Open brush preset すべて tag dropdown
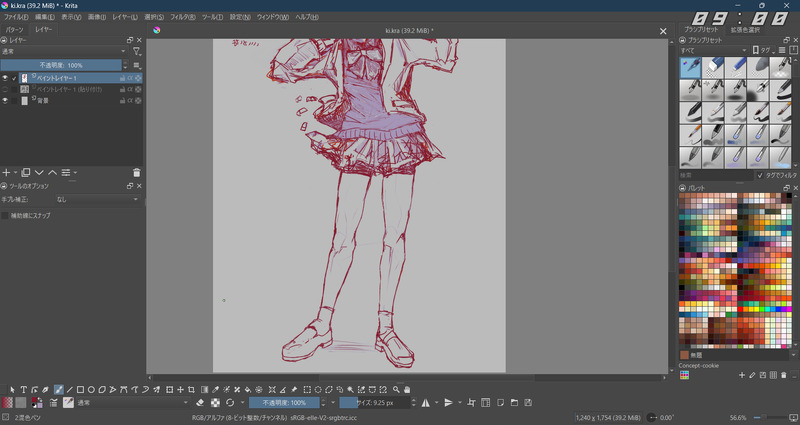 pyautogui.click(x=713, y=49)
